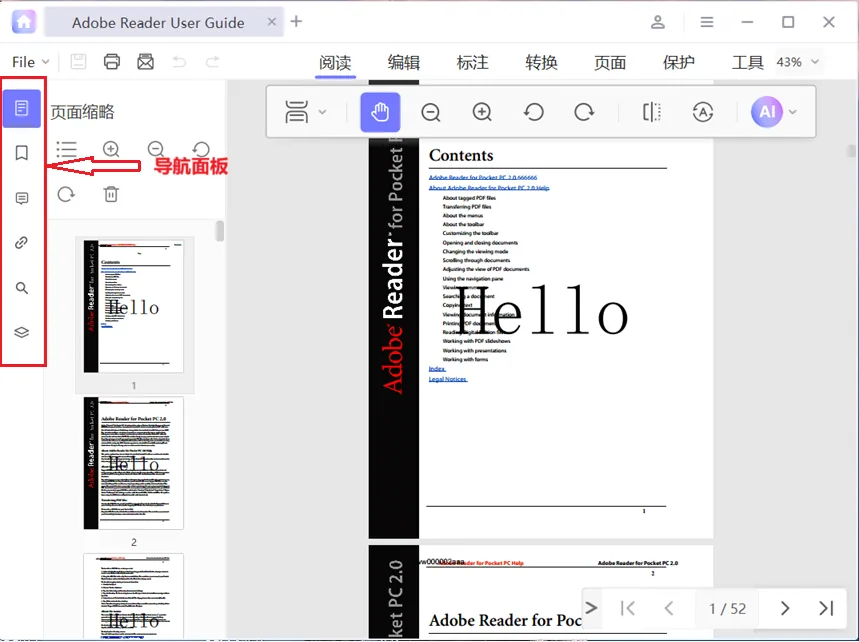Delete the selected page with trash icon
Viewport: 859px width, 642px height.
[x=111, y=194]
